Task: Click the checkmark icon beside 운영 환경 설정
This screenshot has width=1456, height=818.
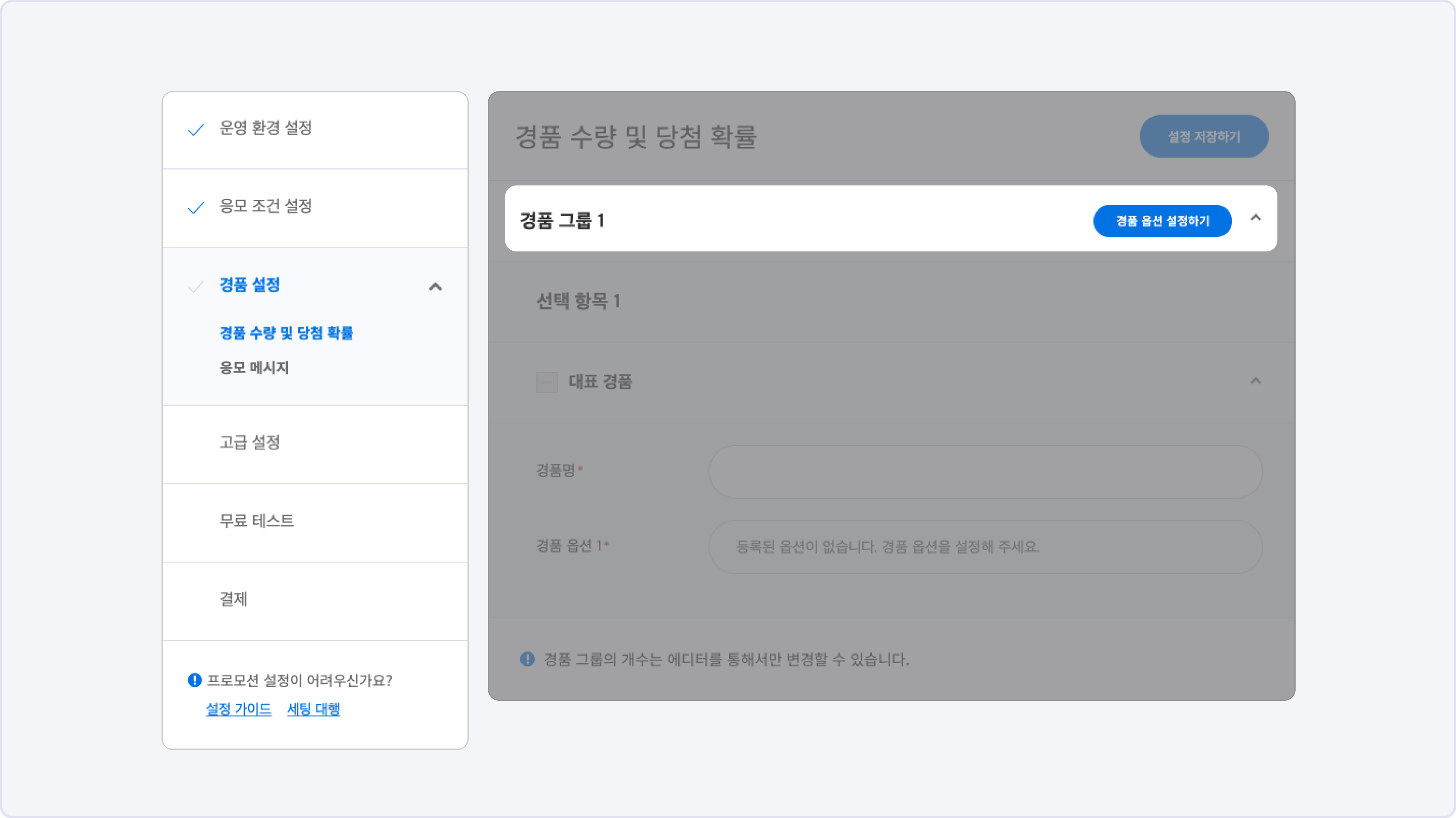Action: (196, 129)
